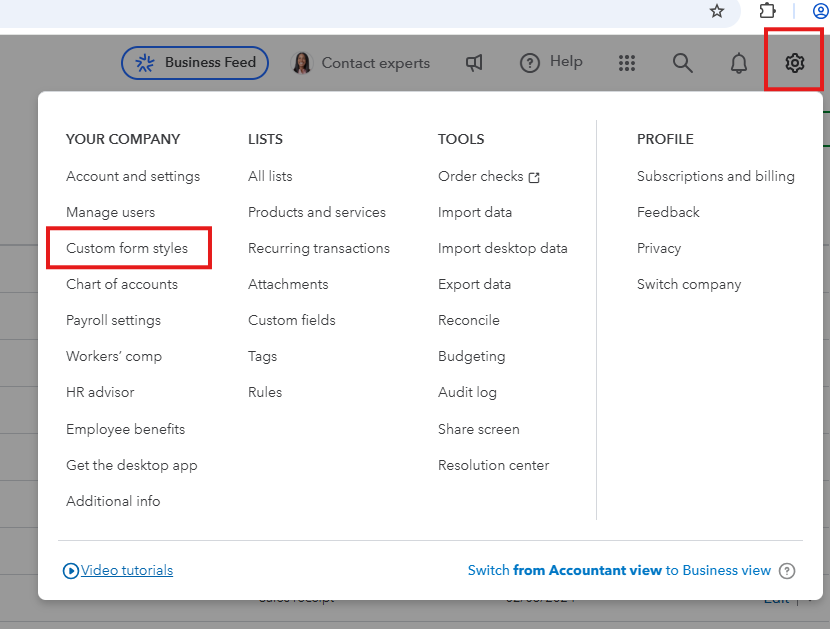This screenshot has width=830, height=629.
Task: Choose Products and services
Action: tap(317, 212)
